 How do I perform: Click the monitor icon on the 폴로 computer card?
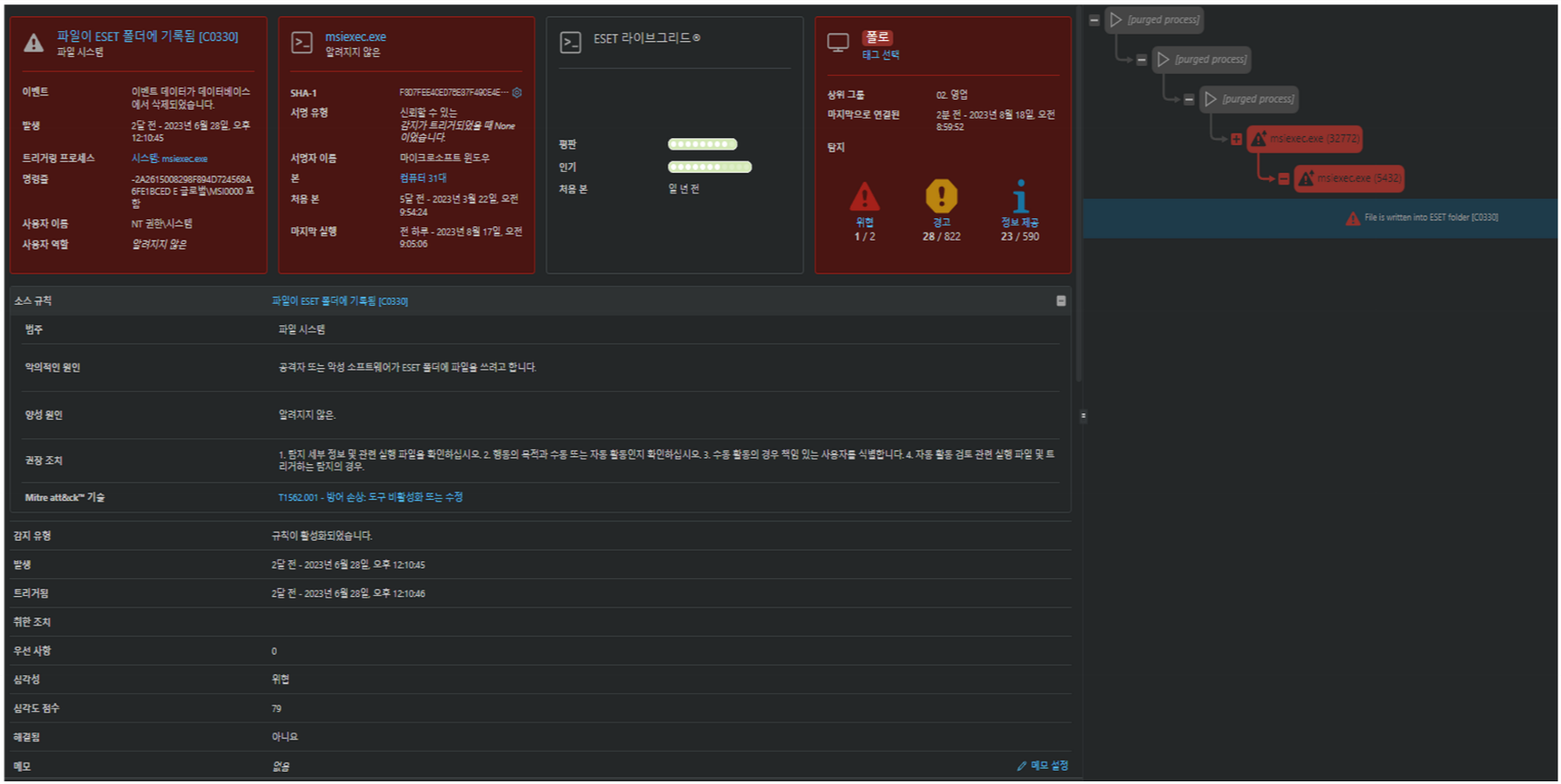(x=838, y=42)
